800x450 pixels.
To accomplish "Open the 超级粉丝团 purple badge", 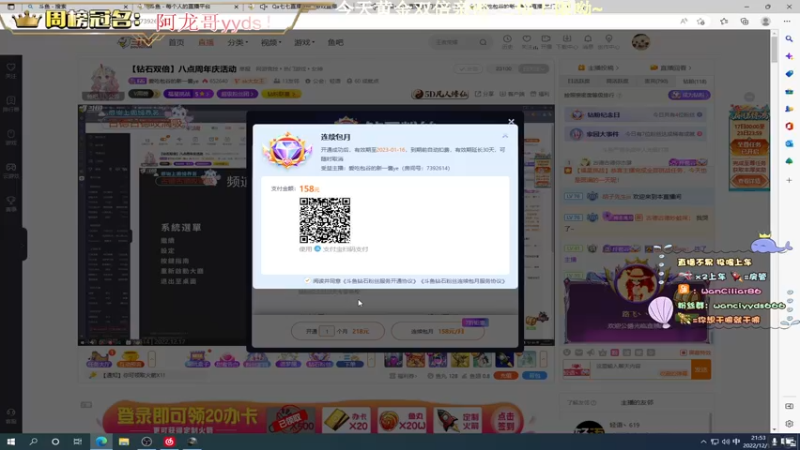I will coord(237,94).
